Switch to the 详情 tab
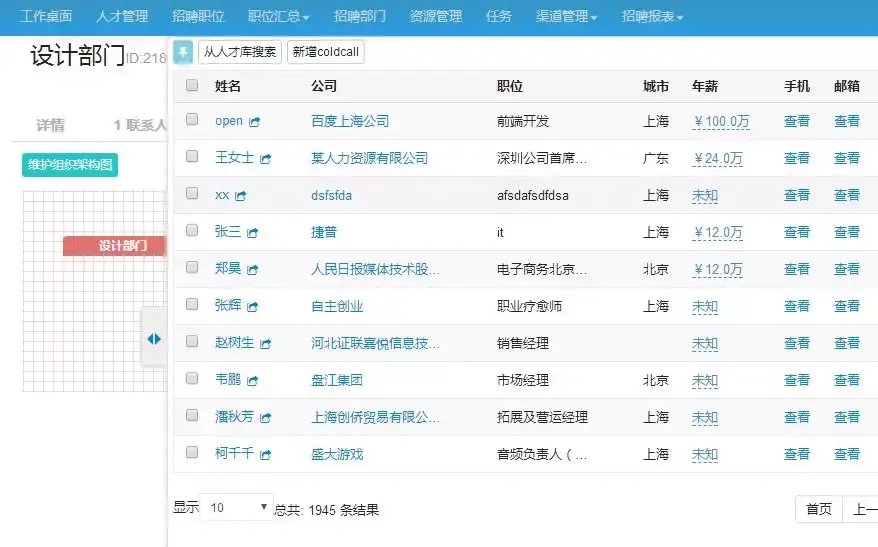 50,125
